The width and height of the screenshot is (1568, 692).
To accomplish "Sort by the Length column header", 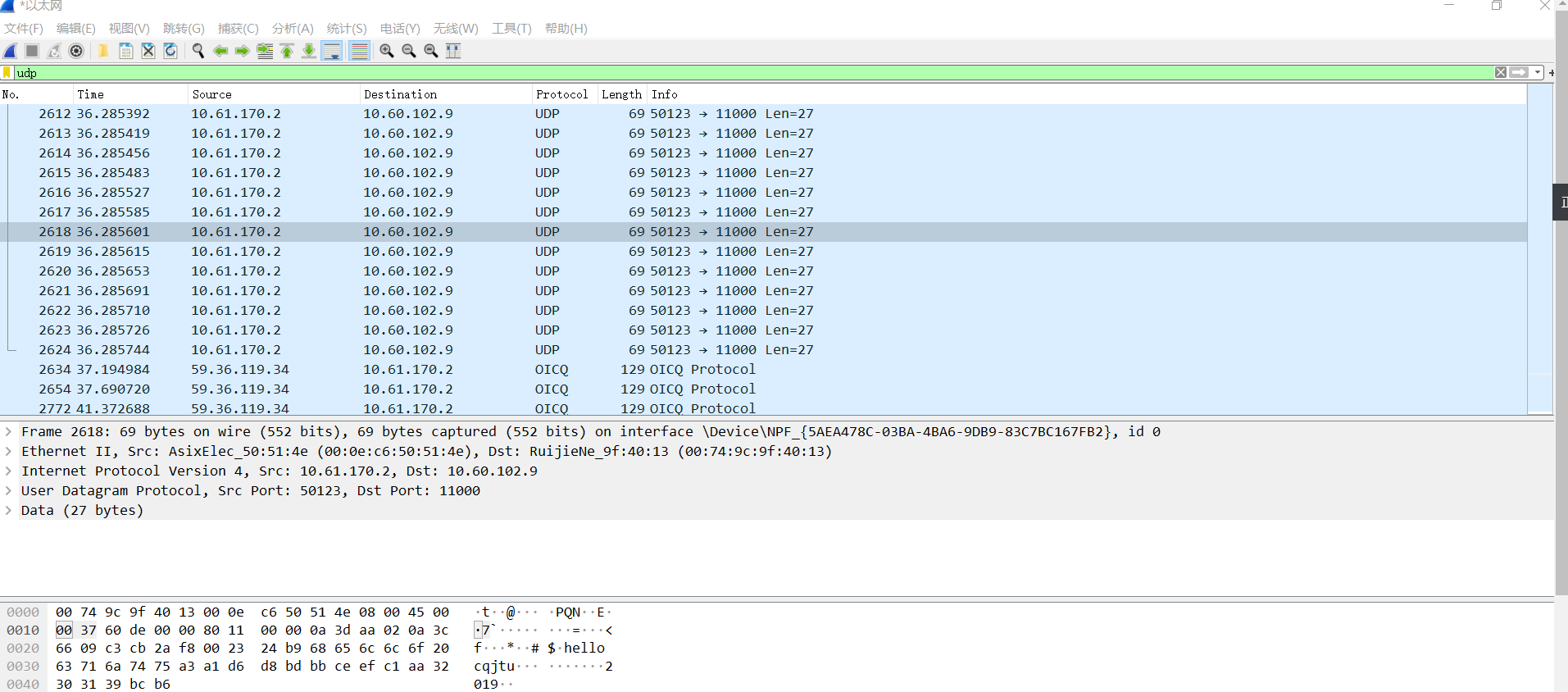I will 622,94.
